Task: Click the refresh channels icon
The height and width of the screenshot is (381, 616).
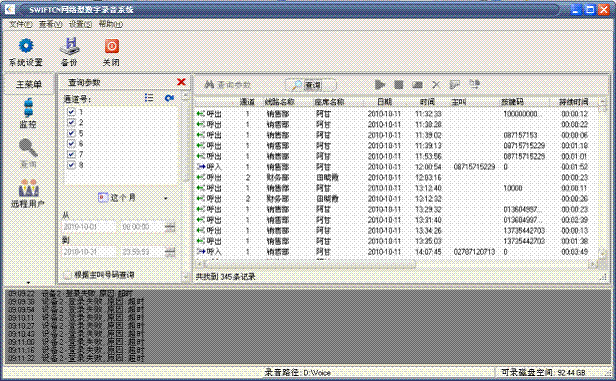Action: [x=169, y=98]
